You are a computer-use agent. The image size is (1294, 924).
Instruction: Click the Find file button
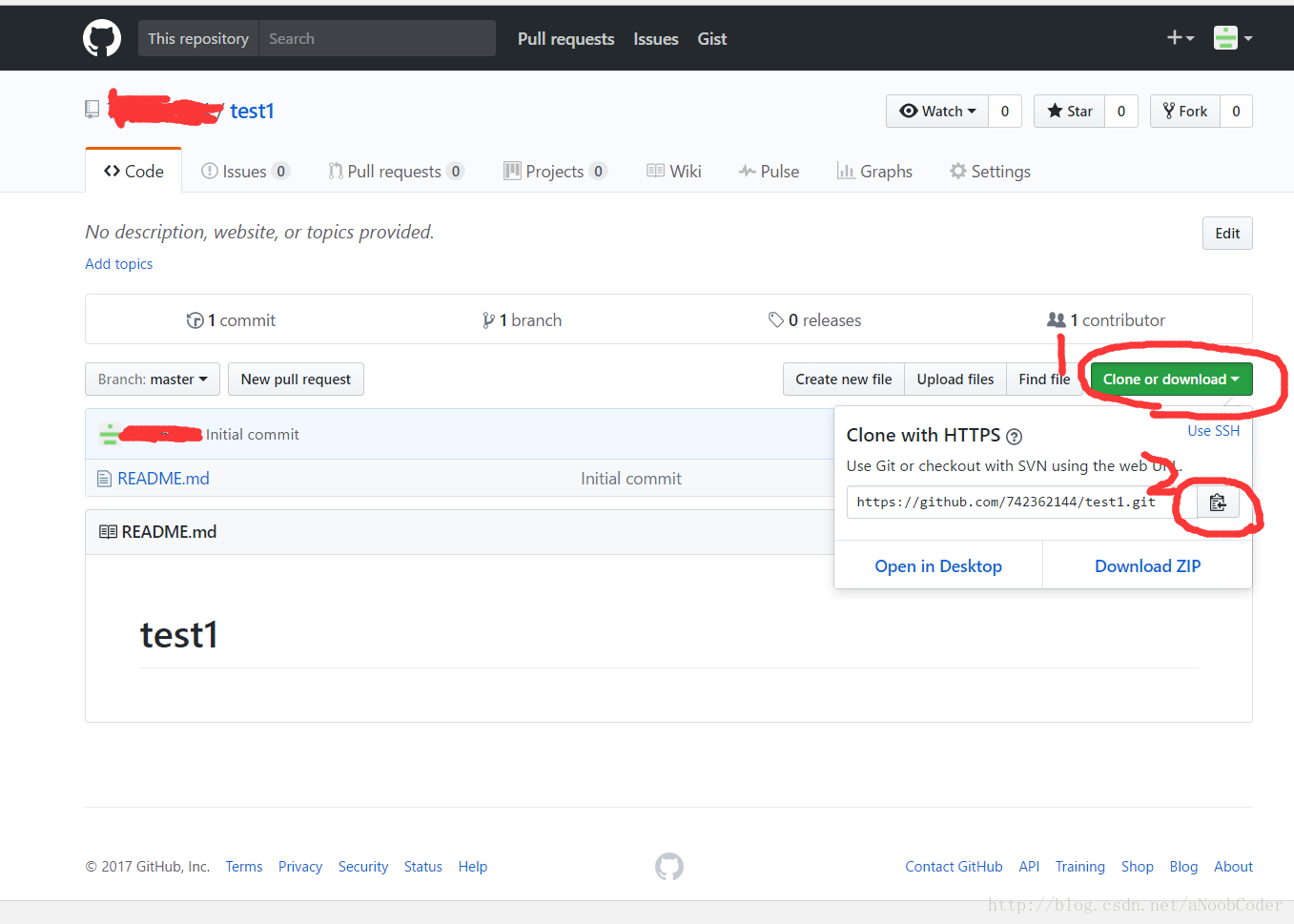coord(1044,379)
